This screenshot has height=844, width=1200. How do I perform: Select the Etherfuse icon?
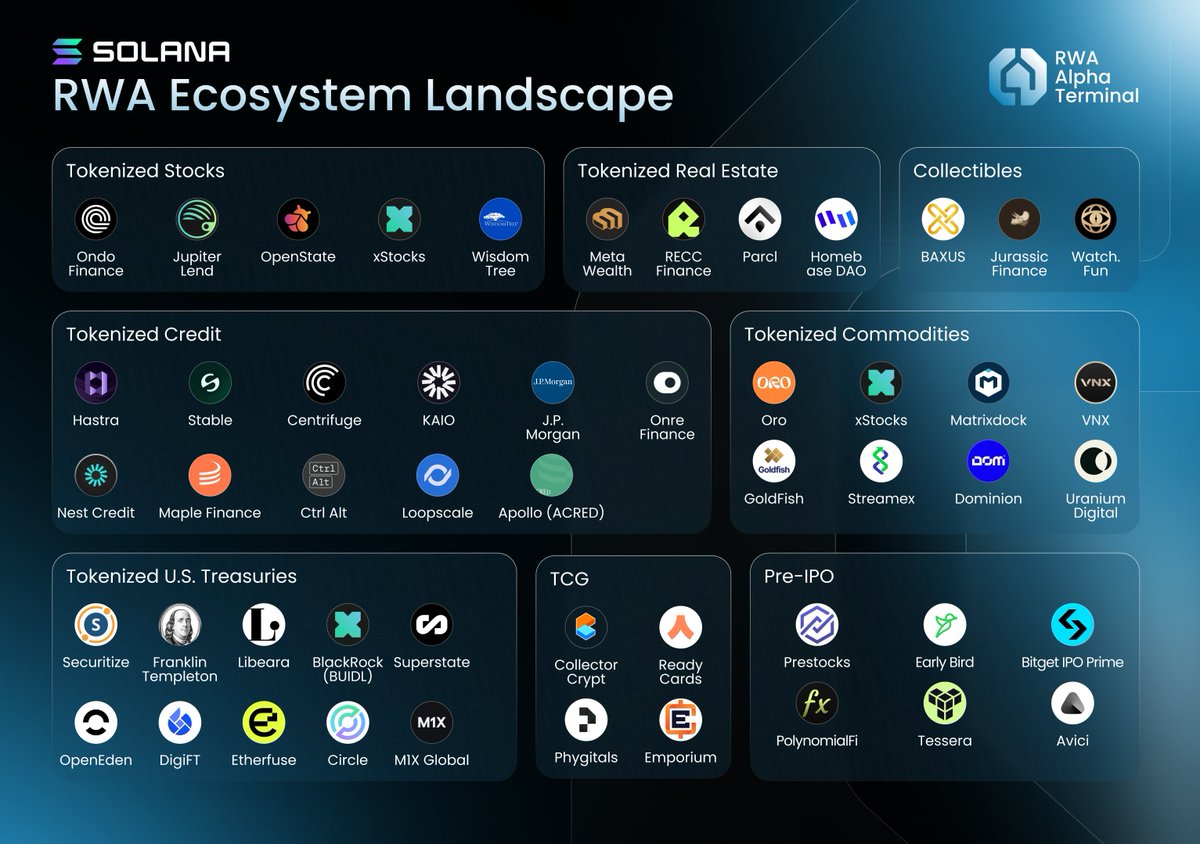[x=264, y=722]
